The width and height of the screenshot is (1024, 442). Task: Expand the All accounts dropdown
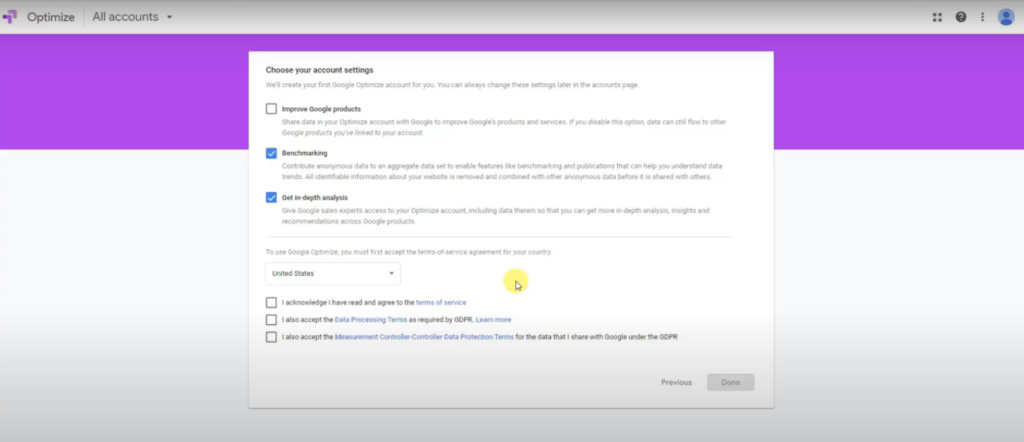[x=133, y=17]
